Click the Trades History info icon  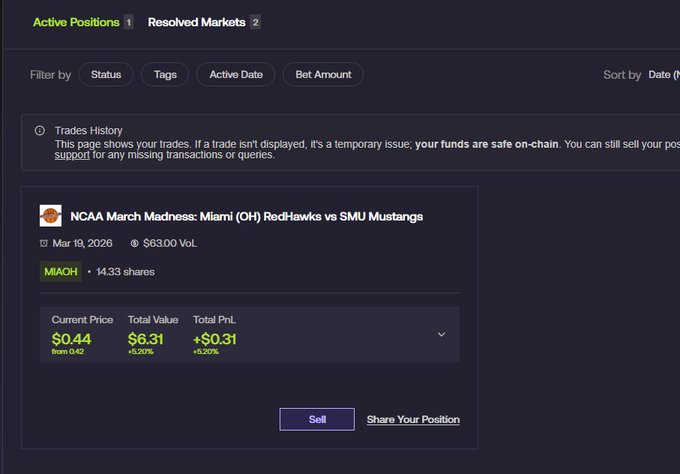tap(39, 131)
